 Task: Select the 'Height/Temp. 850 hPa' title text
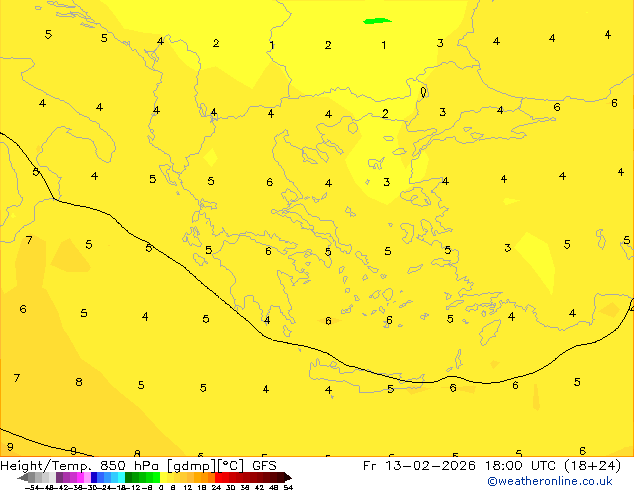(x=81, y=466)
